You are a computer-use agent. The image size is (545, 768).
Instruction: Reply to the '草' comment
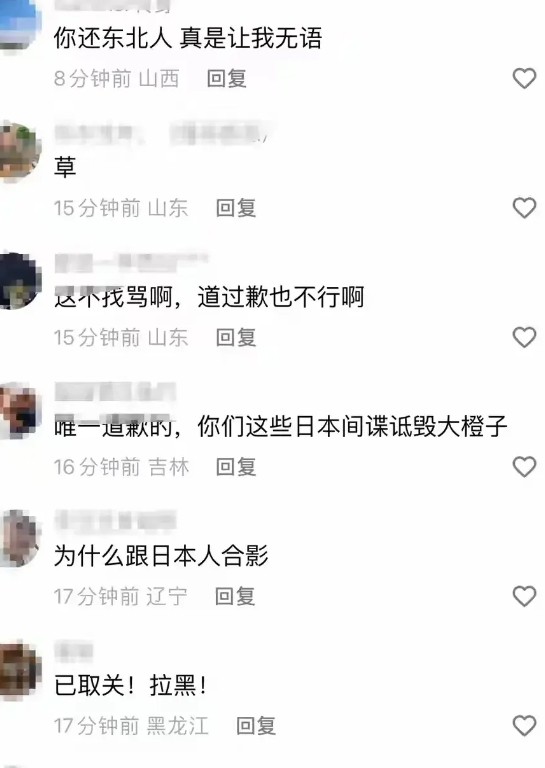point(236,208)
